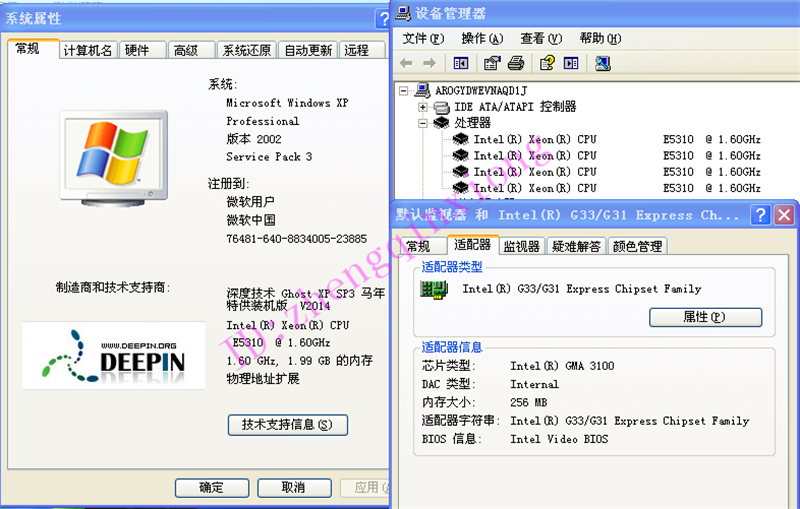This screenshot has width=800, height=509.
Task: Collapse the processors node
Action: (x=422, y=123)
